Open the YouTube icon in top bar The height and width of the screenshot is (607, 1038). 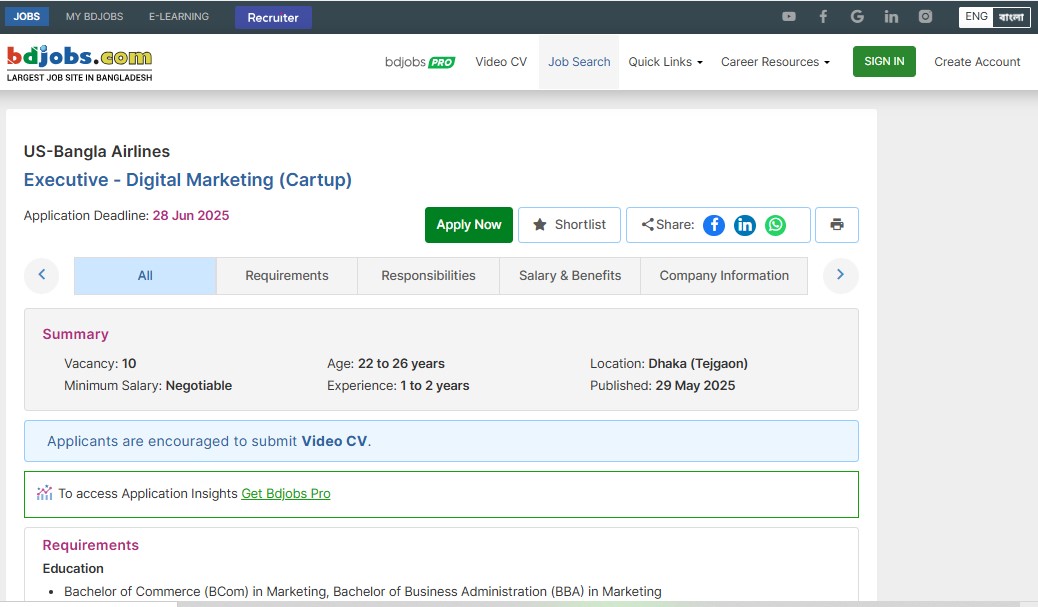[788, 17]
